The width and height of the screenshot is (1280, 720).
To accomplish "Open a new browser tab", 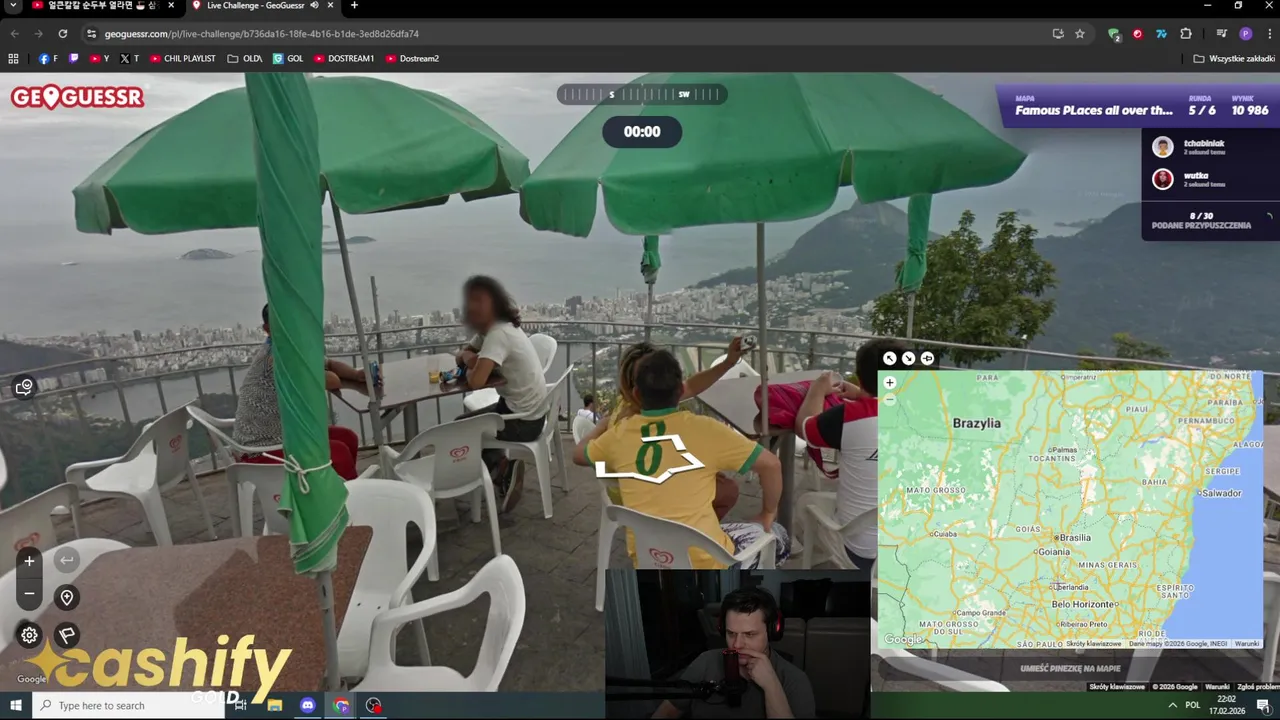I will 354,6.
